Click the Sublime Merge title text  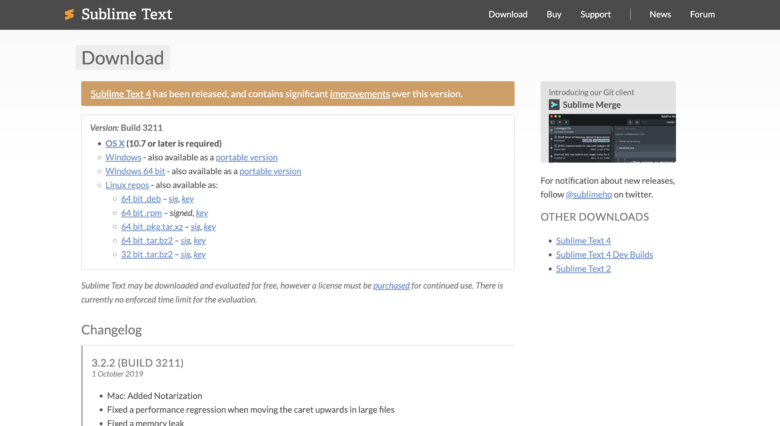tap(591, 105)
